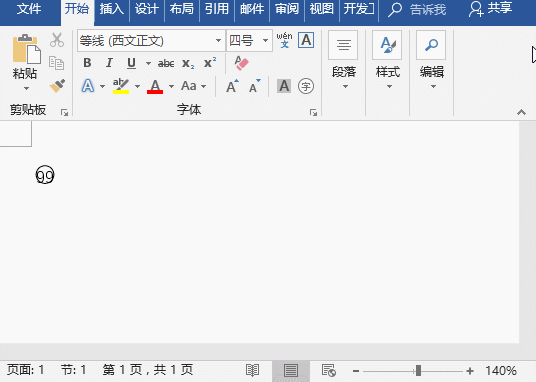Zoom in with the plus button
The image size is (536, 382).
point(470,371)
